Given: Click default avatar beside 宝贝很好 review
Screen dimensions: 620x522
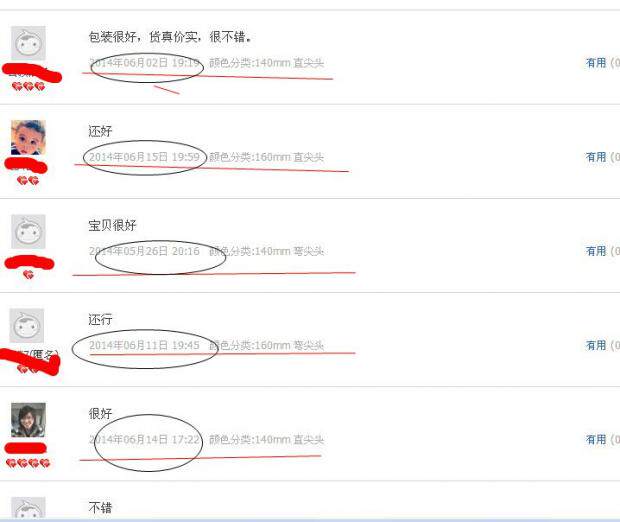Looking at the screenshot, I should (x=28, y=232).
